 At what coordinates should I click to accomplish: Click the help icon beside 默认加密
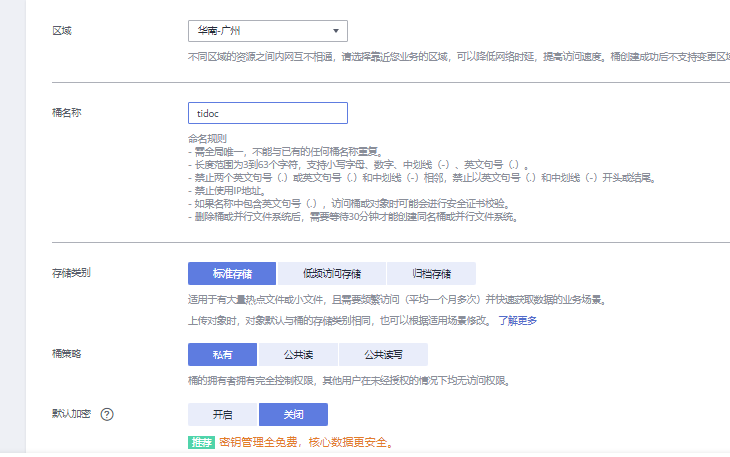pyautogui.click(x=106, y=414)
